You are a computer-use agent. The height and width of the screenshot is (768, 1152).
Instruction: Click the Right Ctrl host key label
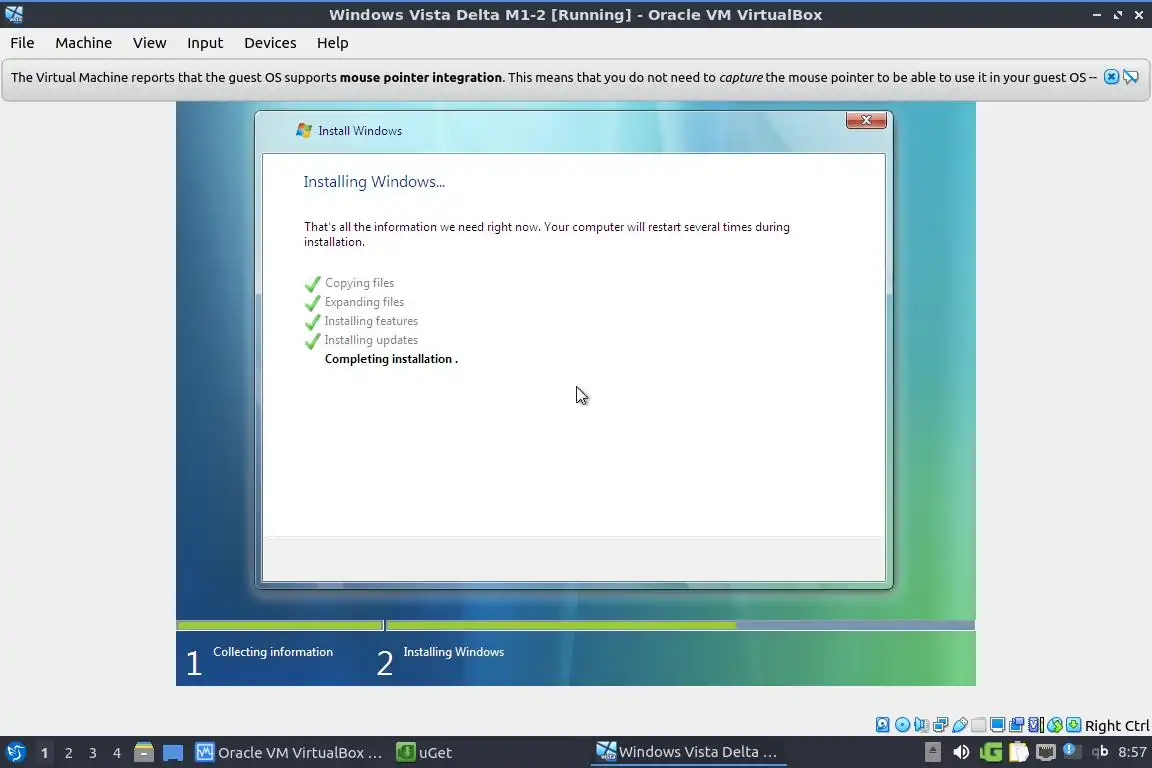(x=1117, y=725)
